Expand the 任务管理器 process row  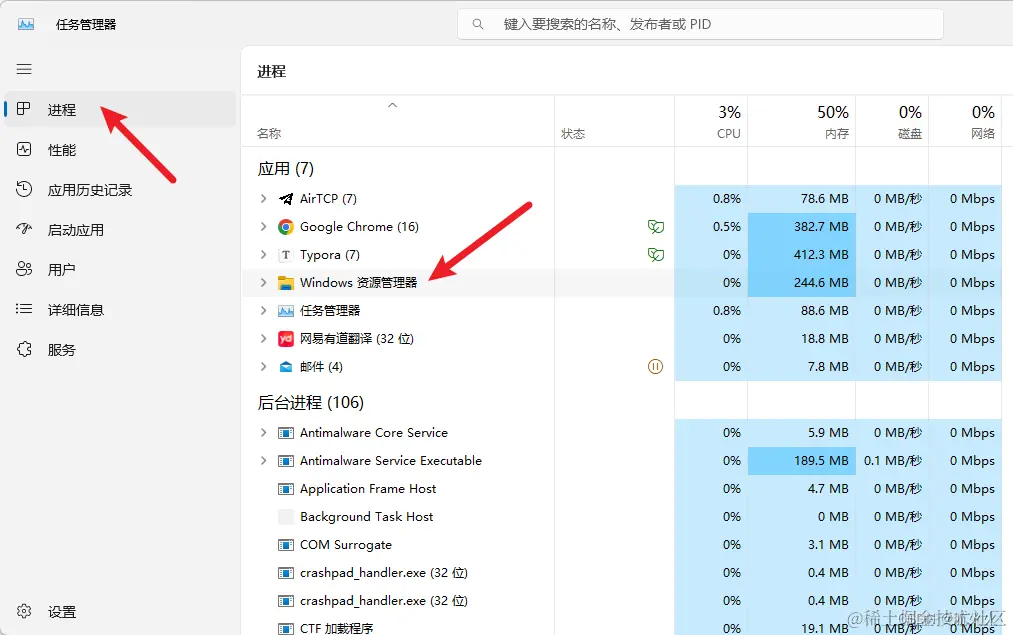(x=263, y=311)
